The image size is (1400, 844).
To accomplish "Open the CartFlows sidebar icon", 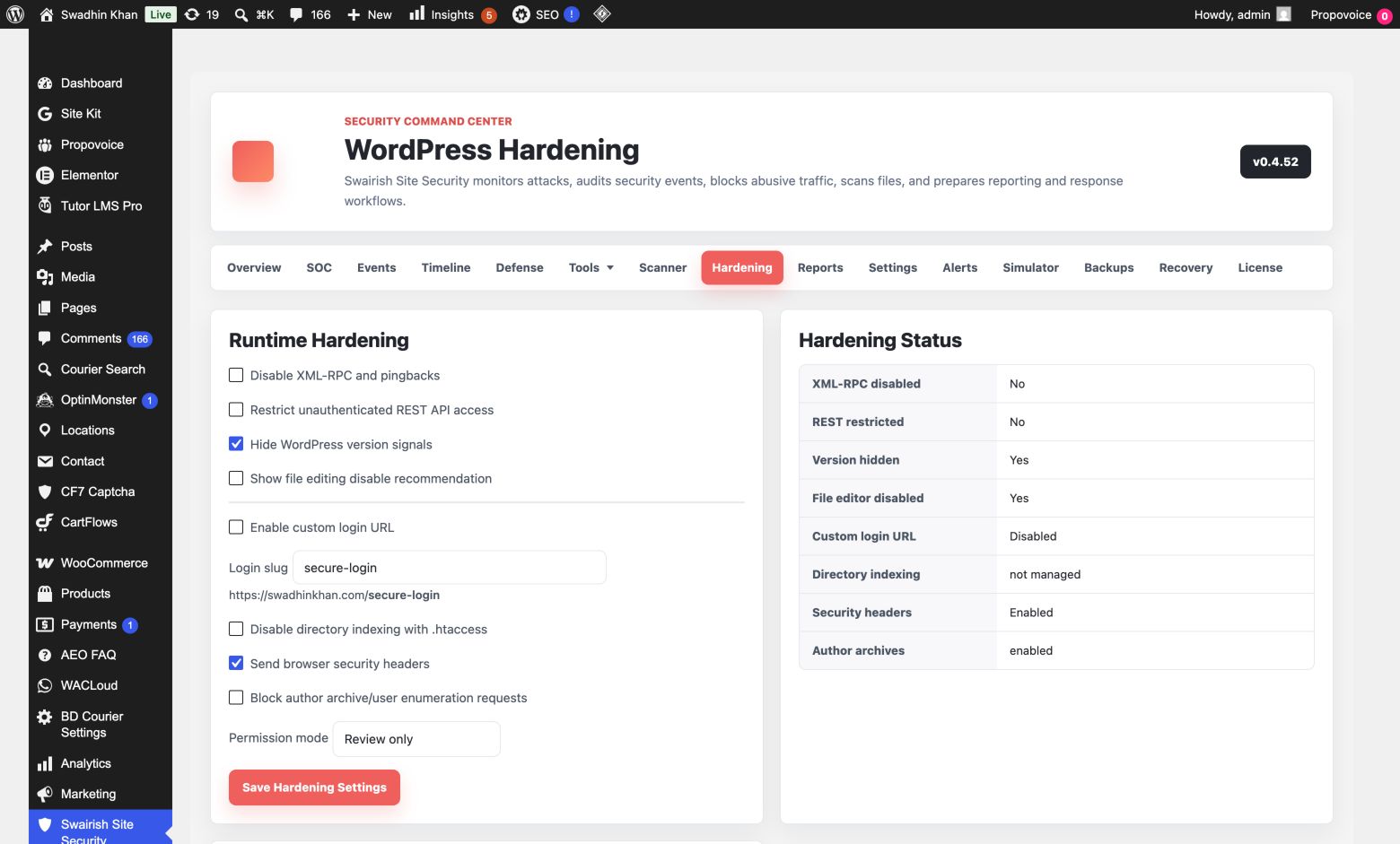I will 45,522.
